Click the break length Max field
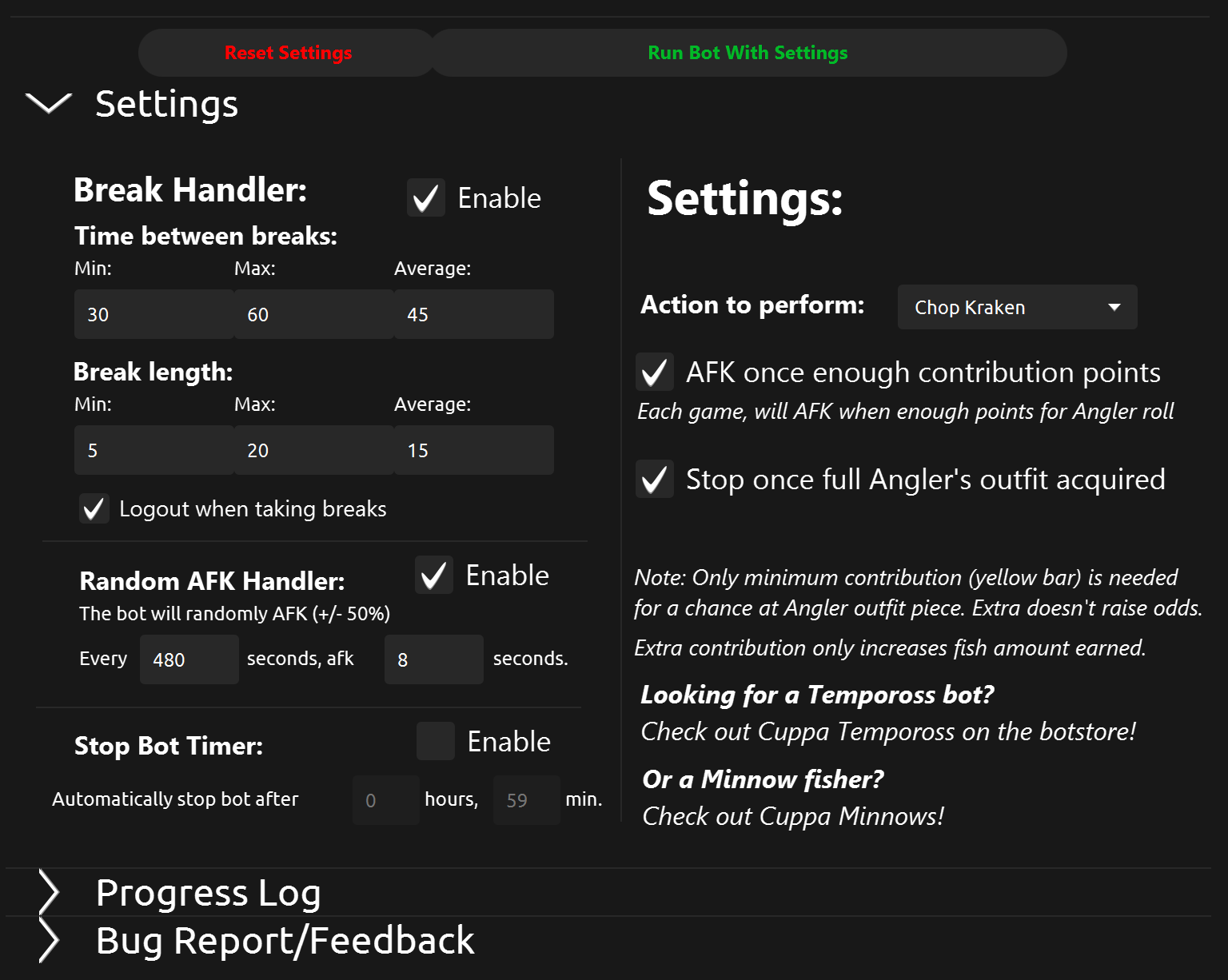1228x980 pixels. click(x=313, y=450)
